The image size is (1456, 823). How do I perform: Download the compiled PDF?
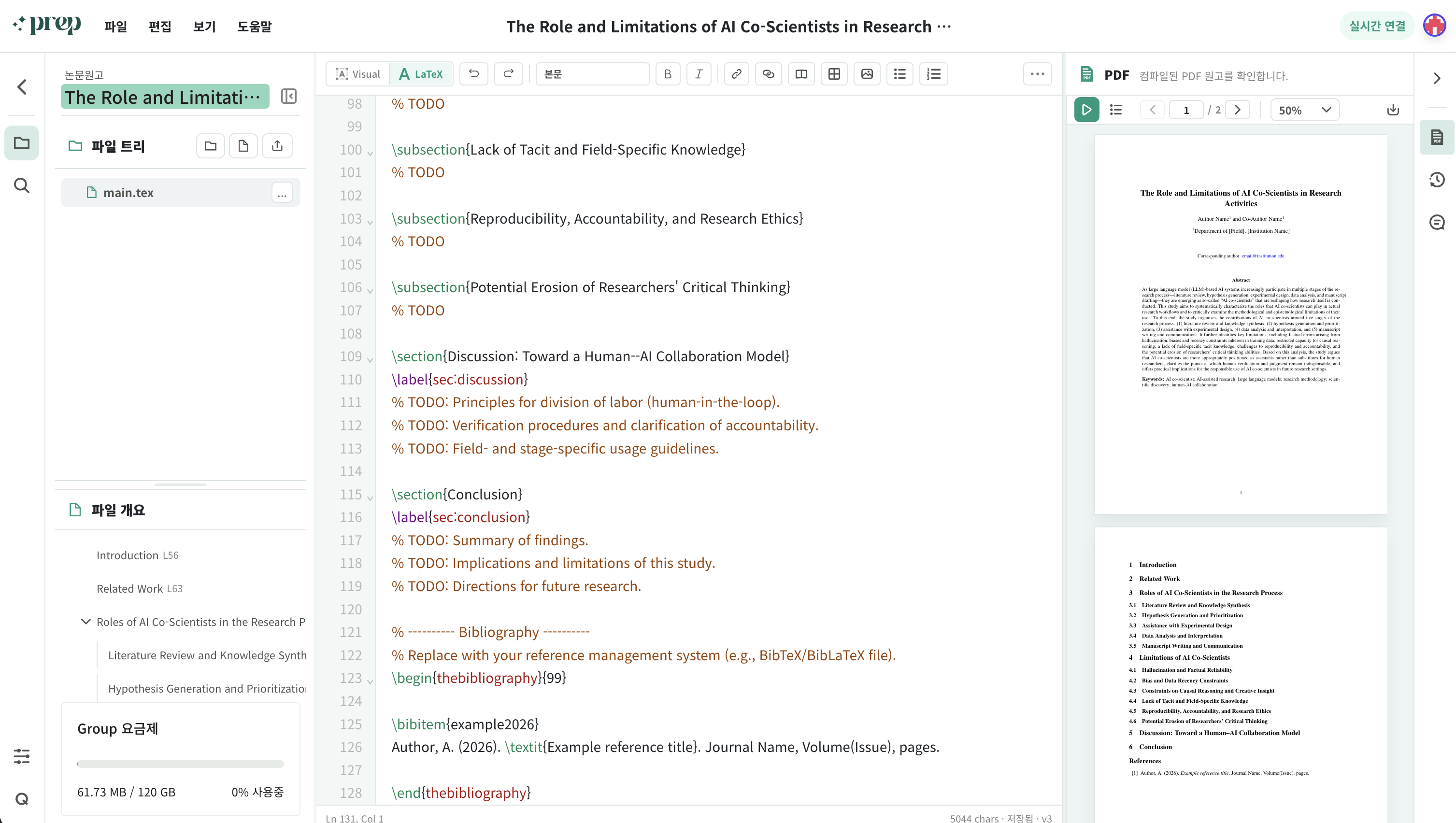pos(1393,110)
